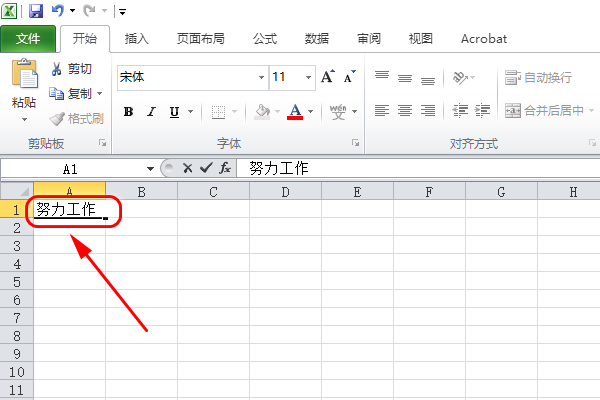The image size is (600, 400).
Task: Open the 数据 tab
Action: 316,39
